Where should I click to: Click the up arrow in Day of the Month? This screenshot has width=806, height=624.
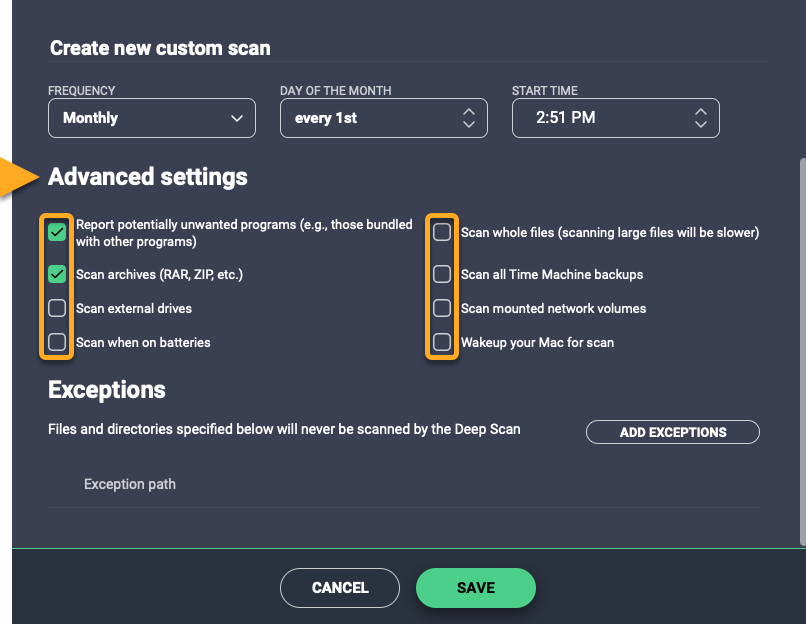[x=469, y=111]
